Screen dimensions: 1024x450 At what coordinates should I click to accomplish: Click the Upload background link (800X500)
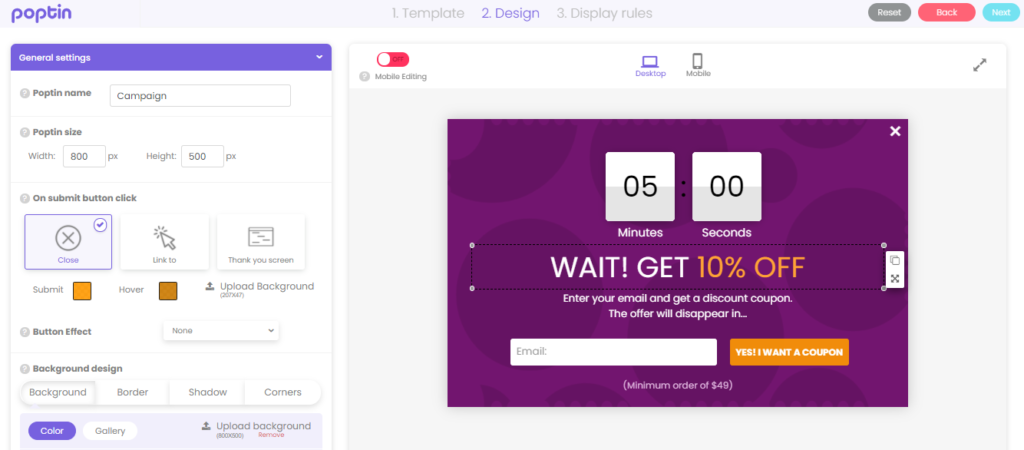(263, 426)
